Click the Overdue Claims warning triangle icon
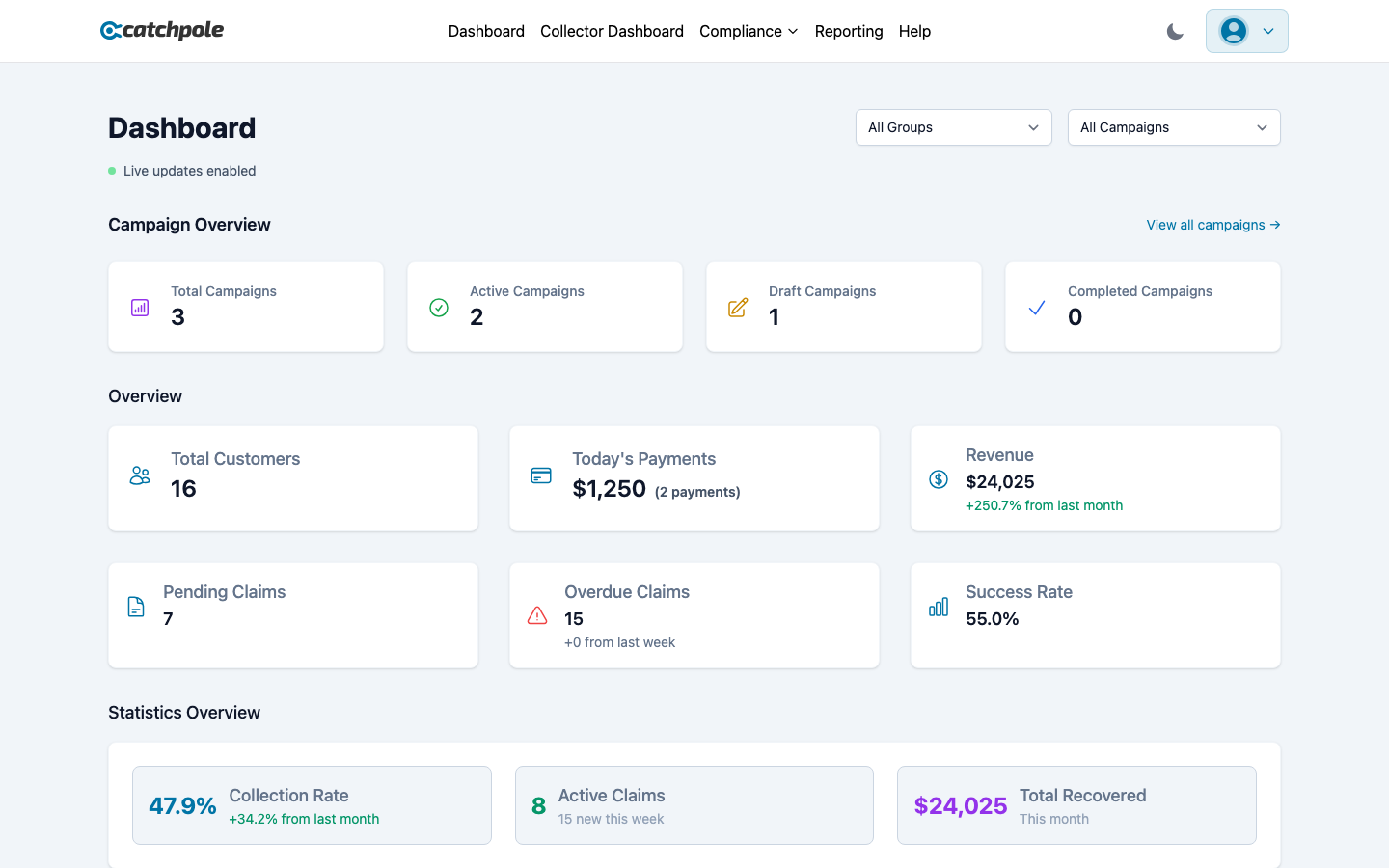Screen dimensions: 1389x868 pos(536,613)
